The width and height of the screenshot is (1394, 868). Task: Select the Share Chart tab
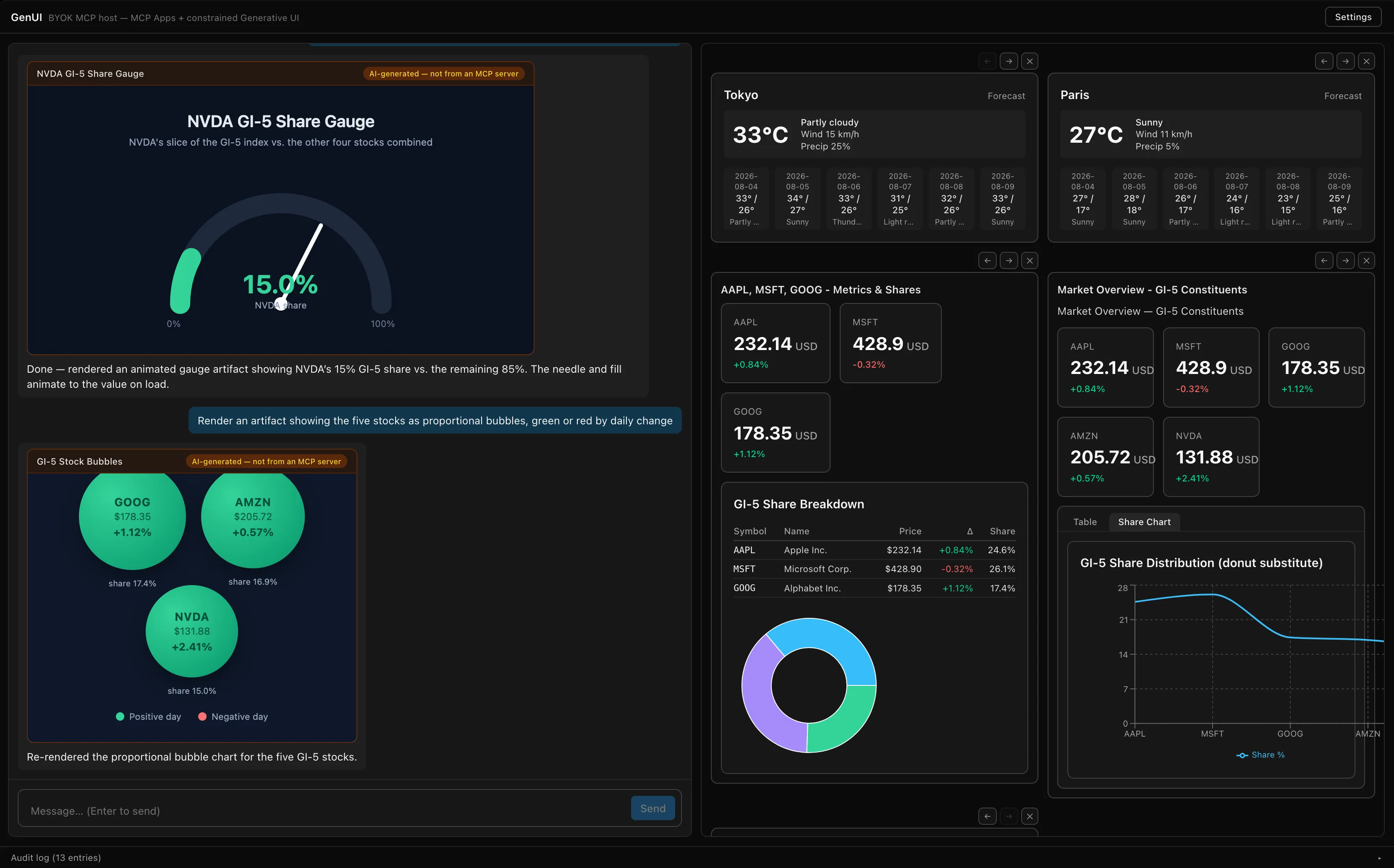pos(1144,522)
